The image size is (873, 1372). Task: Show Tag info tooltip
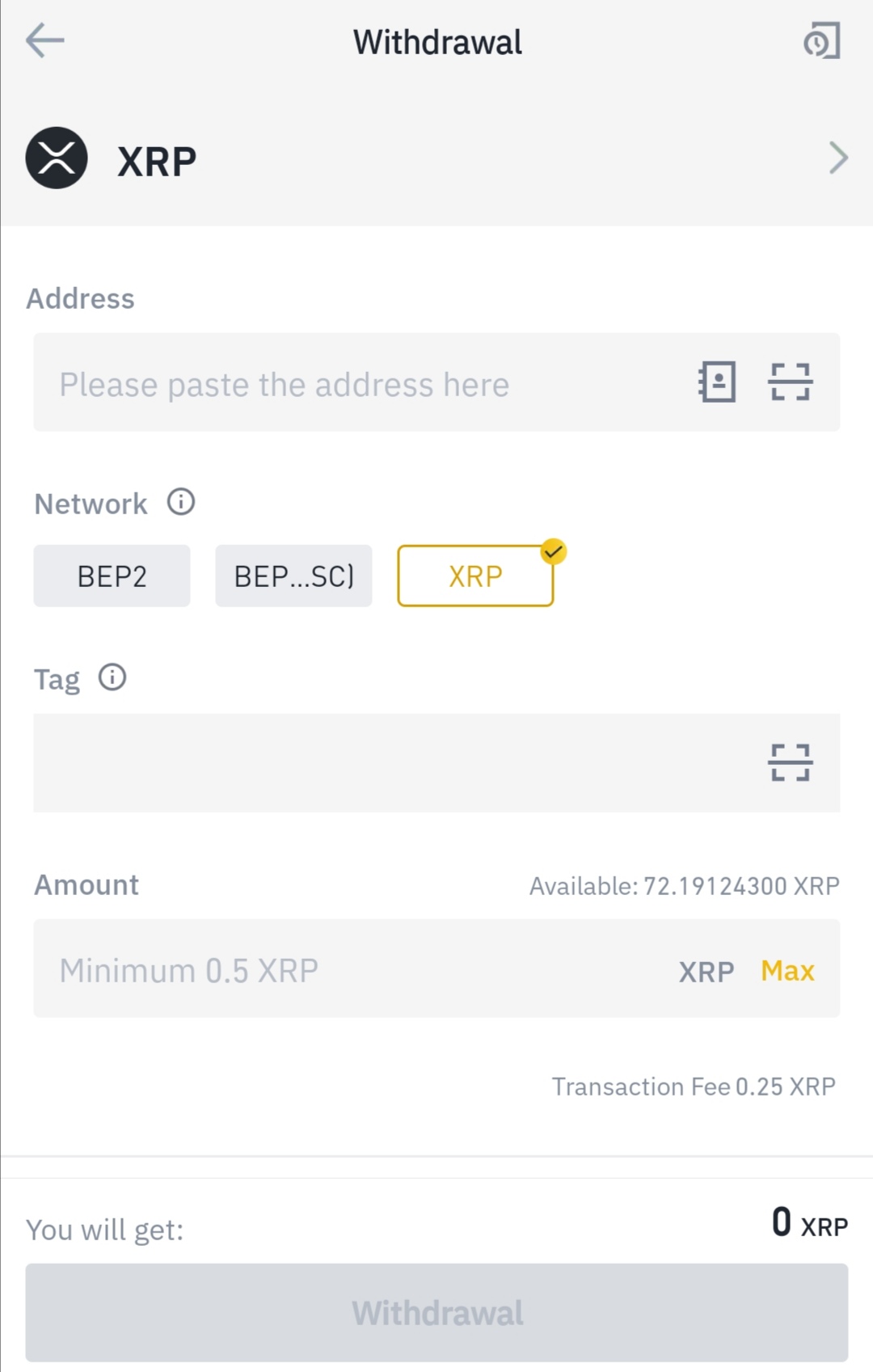click(112, 678)
